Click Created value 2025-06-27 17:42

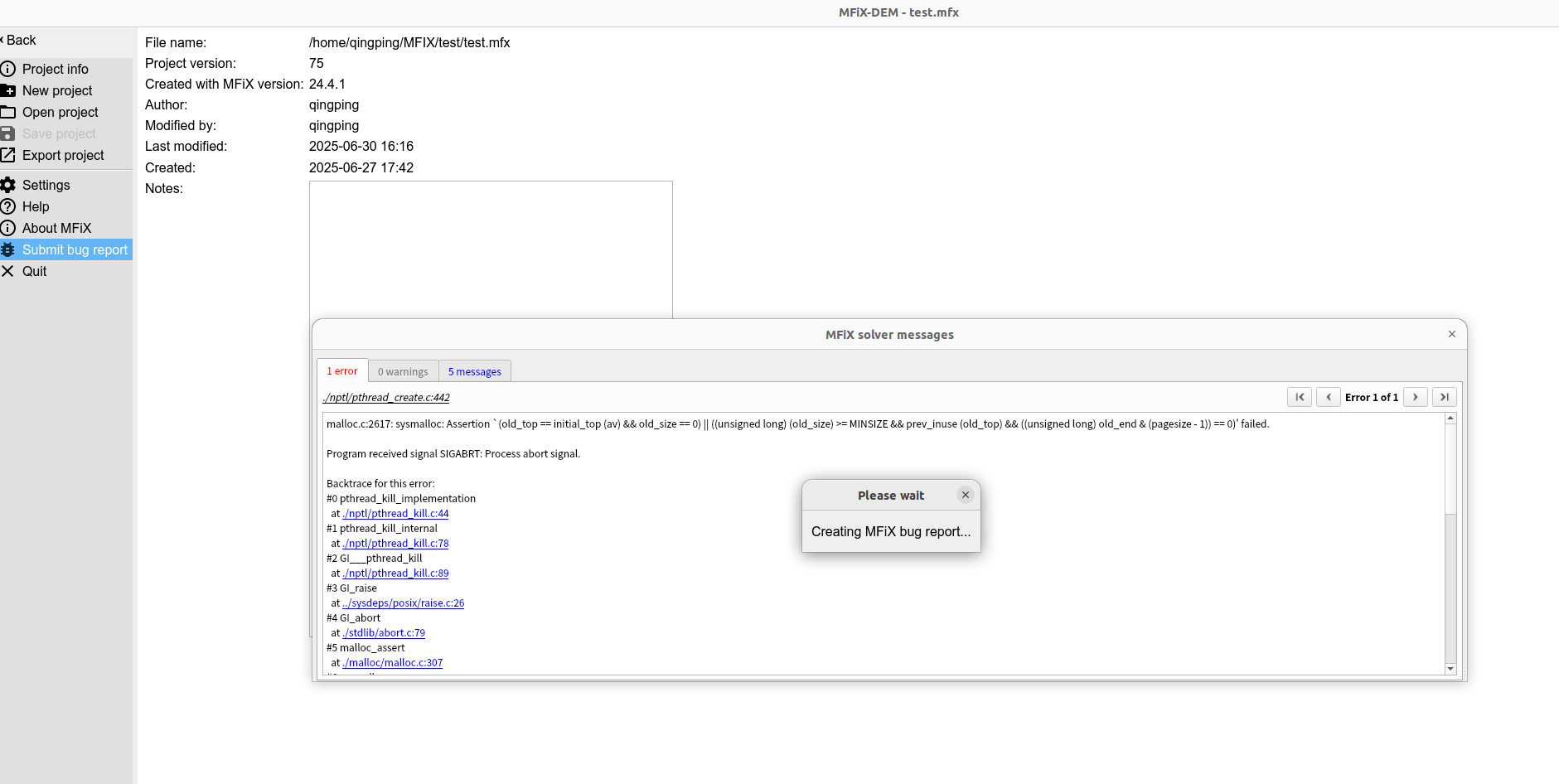coord(361,167)
